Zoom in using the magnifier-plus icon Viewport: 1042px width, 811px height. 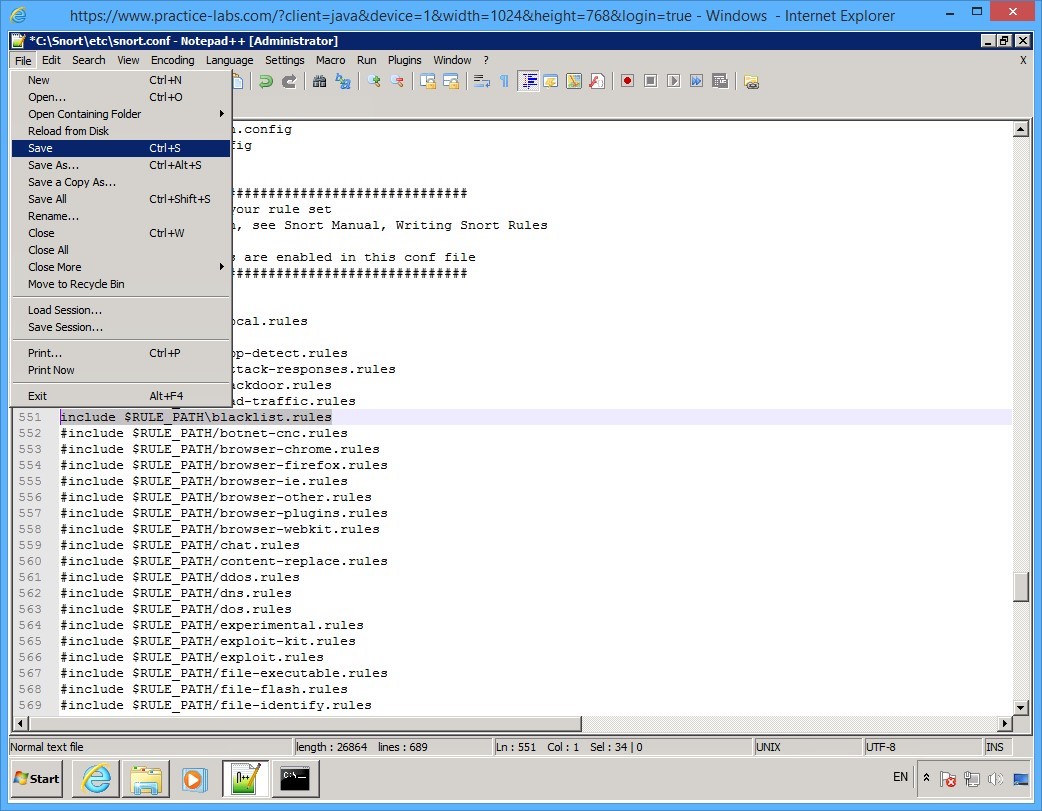point(375,80)
